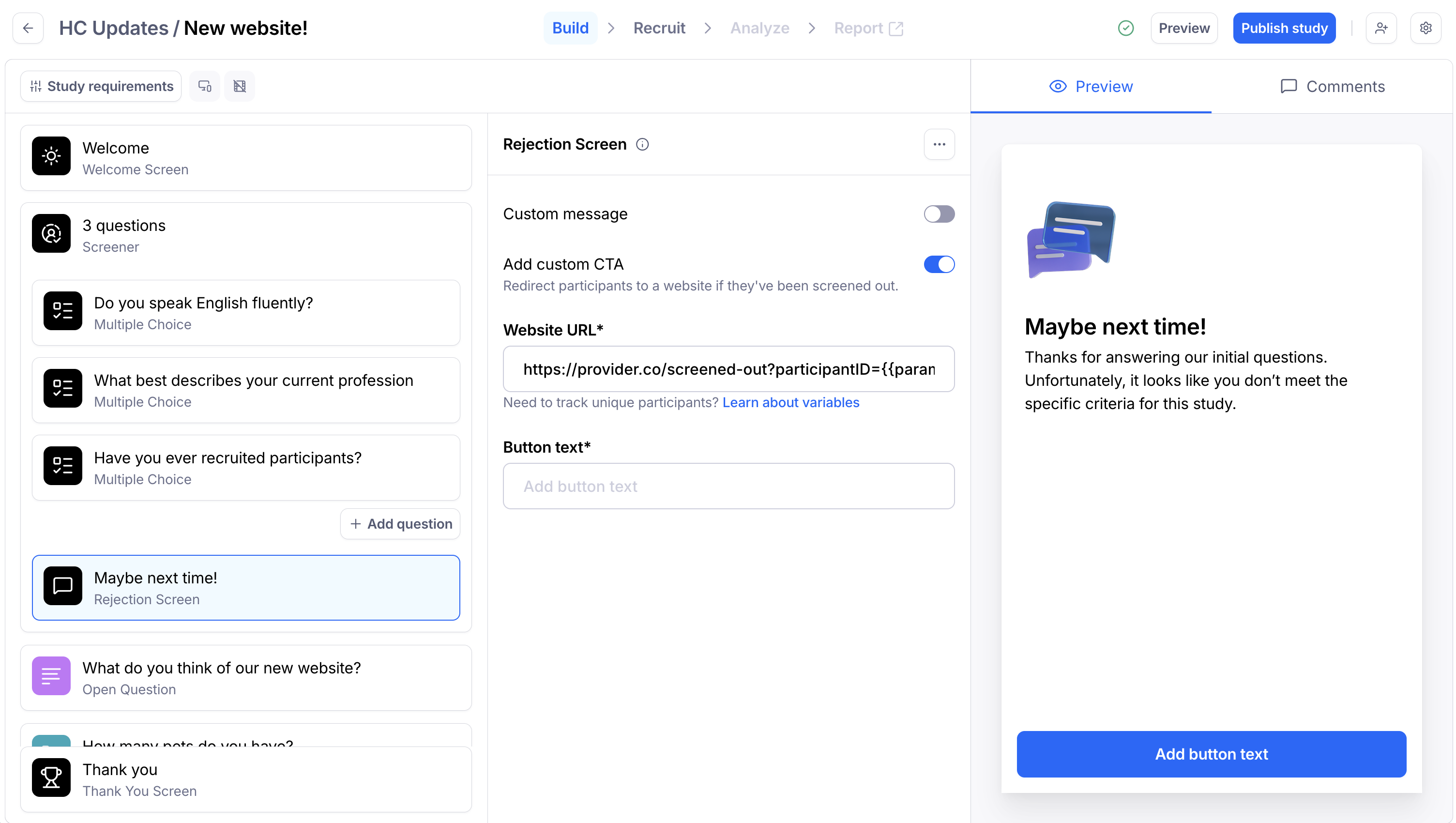Image resolution: width=1456 pixels, height=823 pixels.
Task: Click the top Preview button
Action: click(x=1184, y=28)
